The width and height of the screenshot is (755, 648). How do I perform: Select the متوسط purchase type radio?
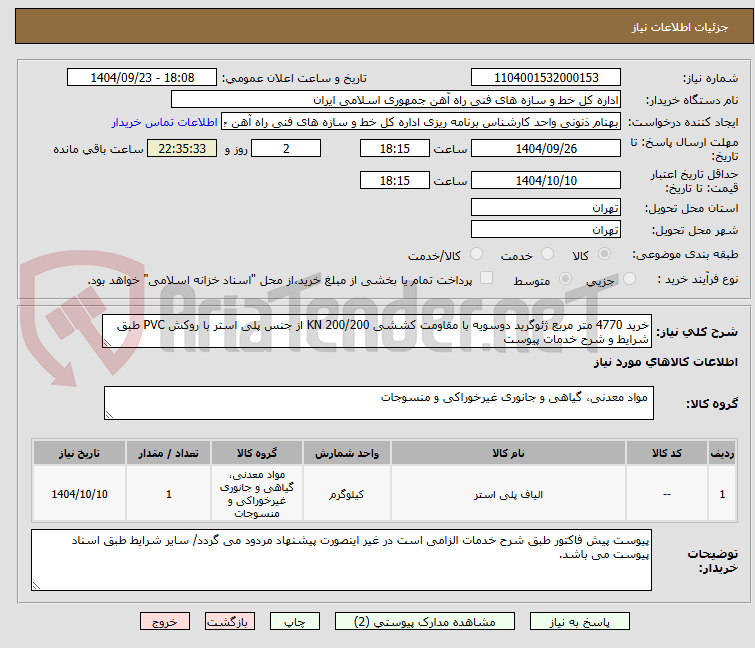tap(565, 279)
